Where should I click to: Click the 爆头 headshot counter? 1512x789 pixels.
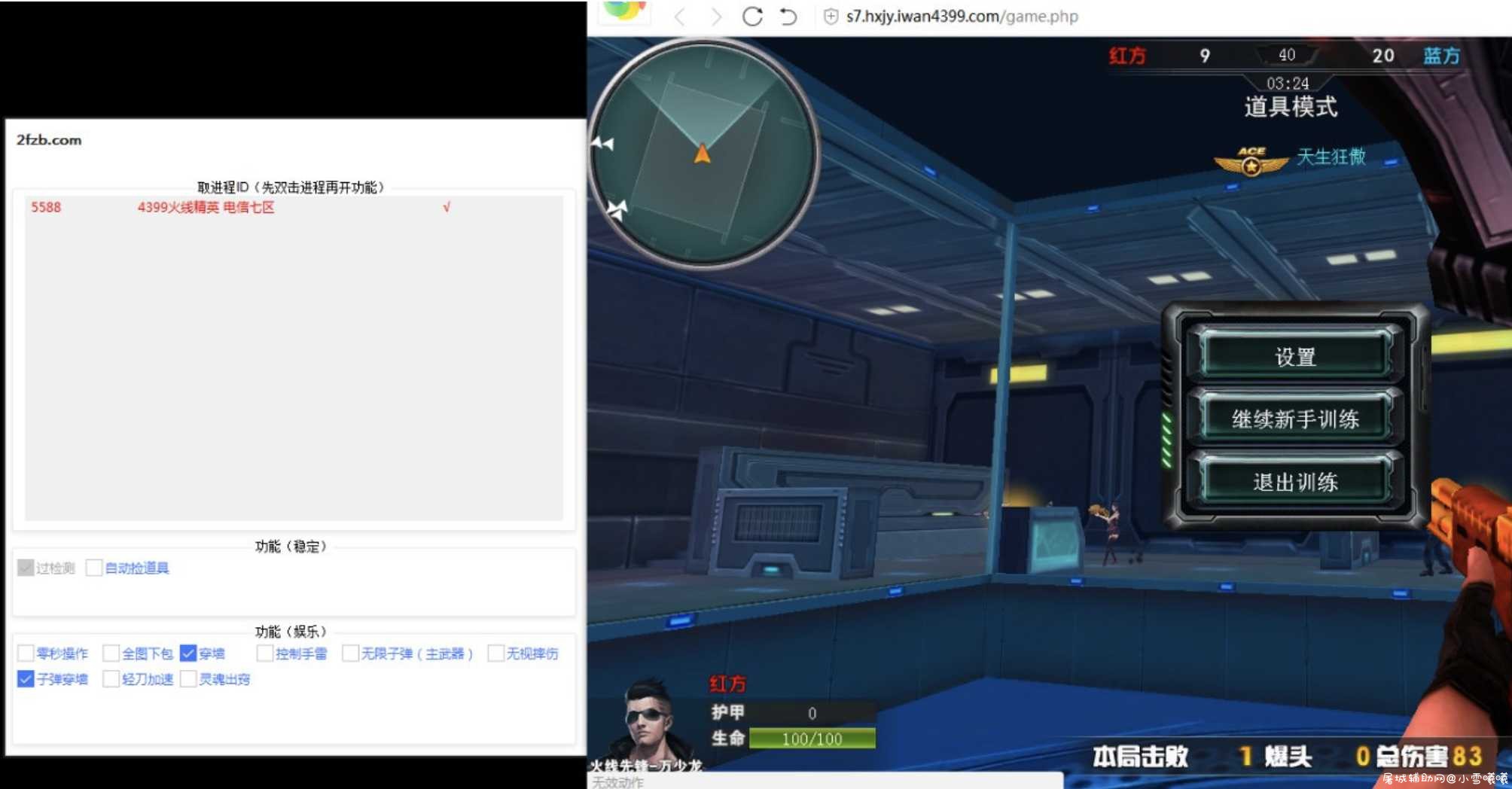[1316, 756]
